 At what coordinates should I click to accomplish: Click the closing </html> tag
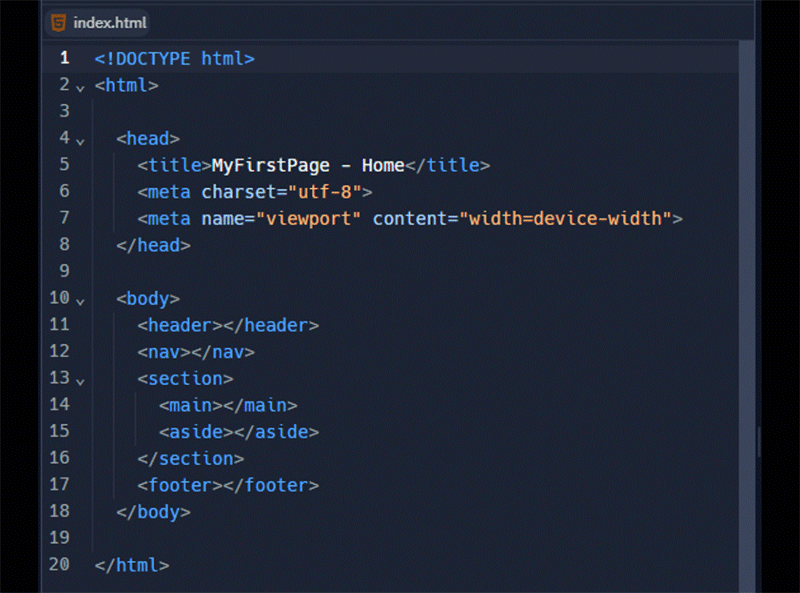click(132, 565)
